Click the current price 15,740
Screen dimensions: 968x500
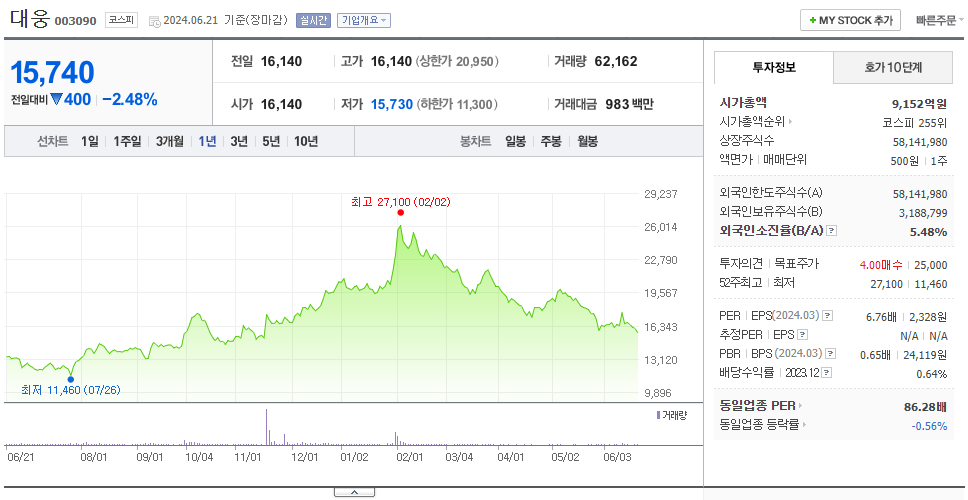coord(52,73)
